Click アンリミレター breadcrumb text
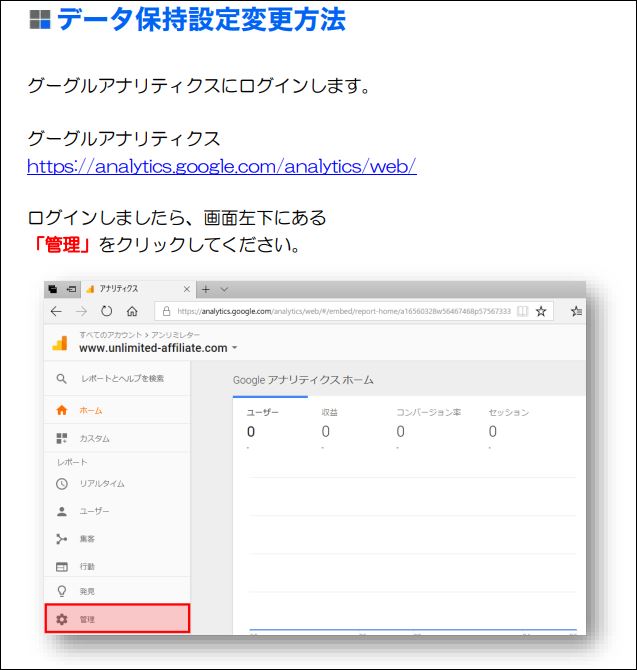The image size is (637, 670). pos(175,335)
